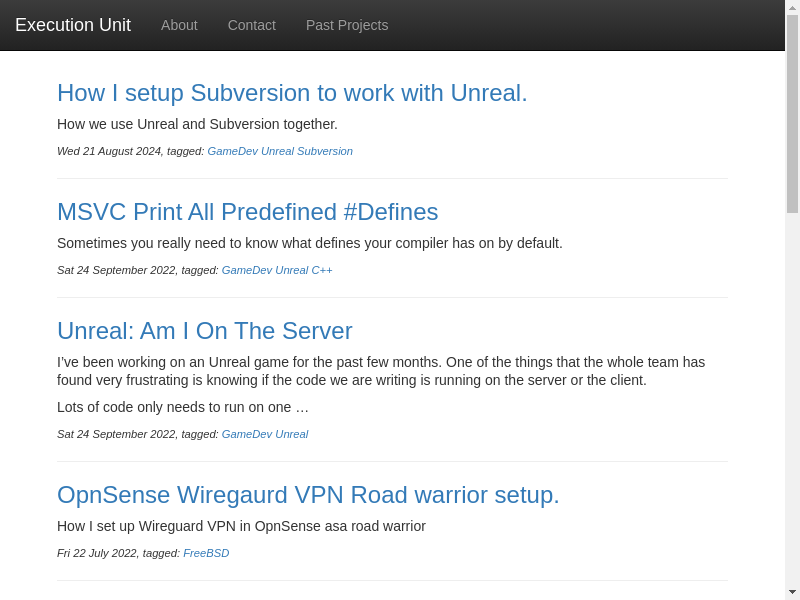
Task: Click the vertical scrollbar thumb
Action: (x=792, y=113)
